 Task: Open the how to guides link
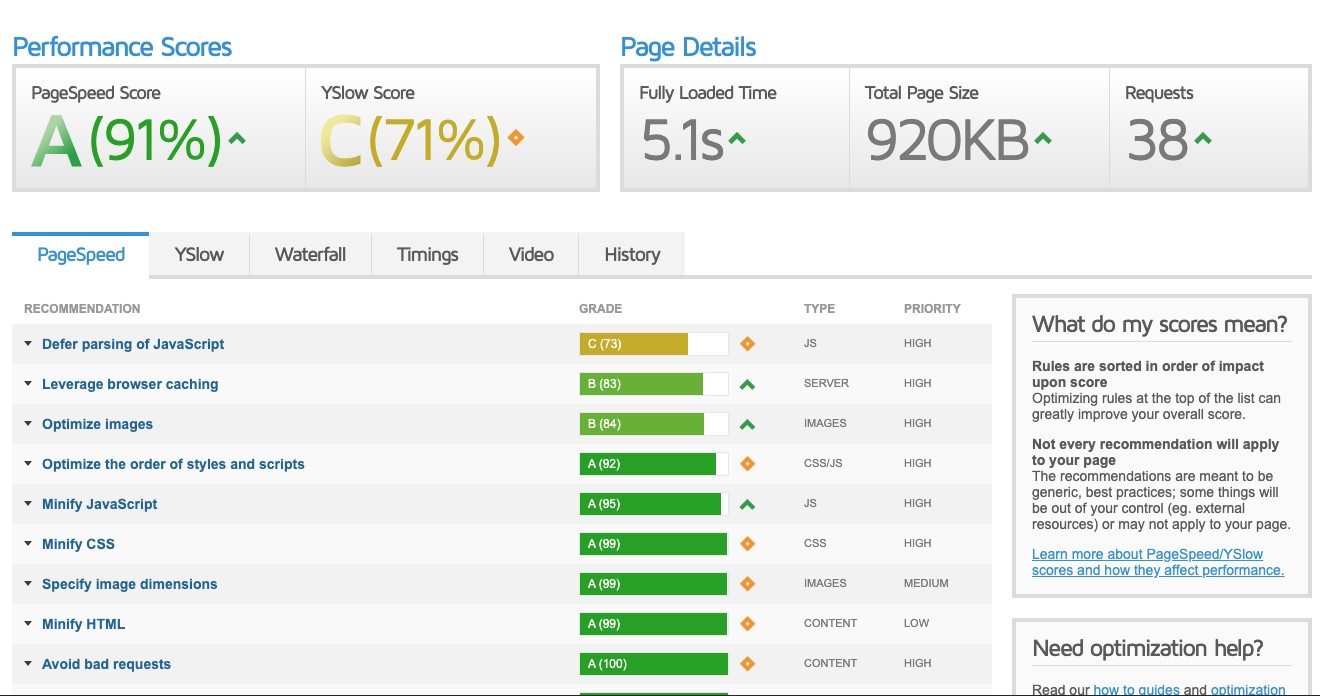tap(1136, 689)
